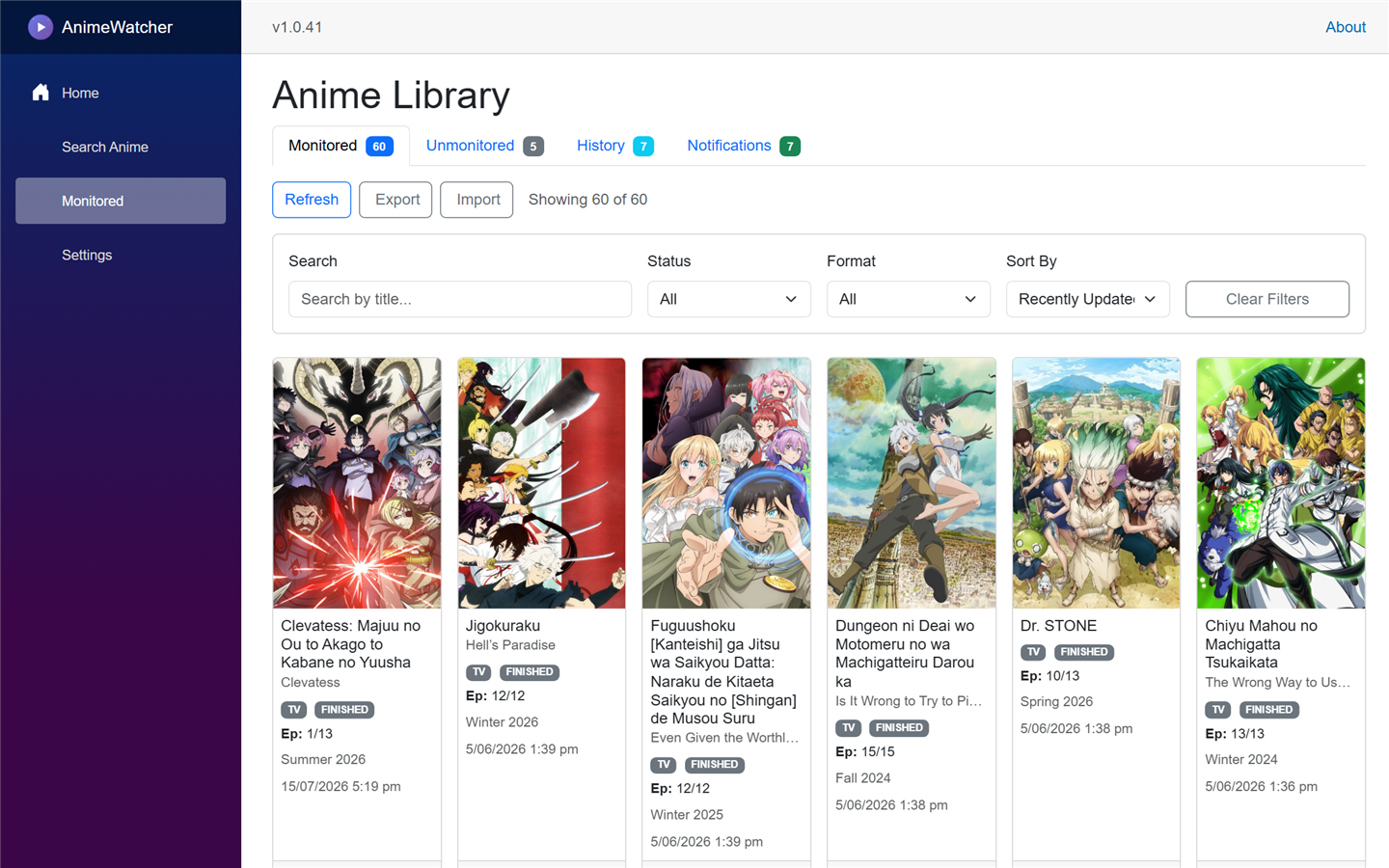Screen dimensions: 1389x868
Task: Open the Dr. STONE poster thumbnail
Action: (1096, 483)
